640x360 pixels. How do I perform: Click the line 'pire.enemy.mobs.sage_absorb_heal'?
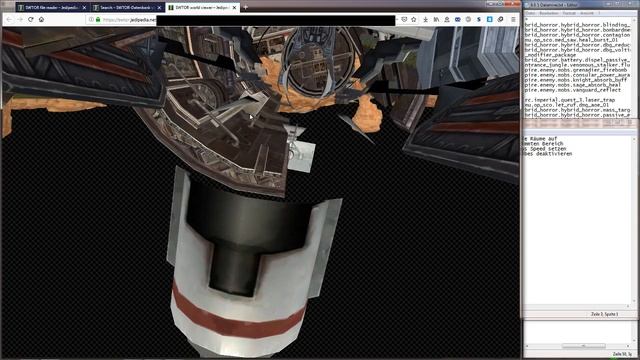(572, 85)
